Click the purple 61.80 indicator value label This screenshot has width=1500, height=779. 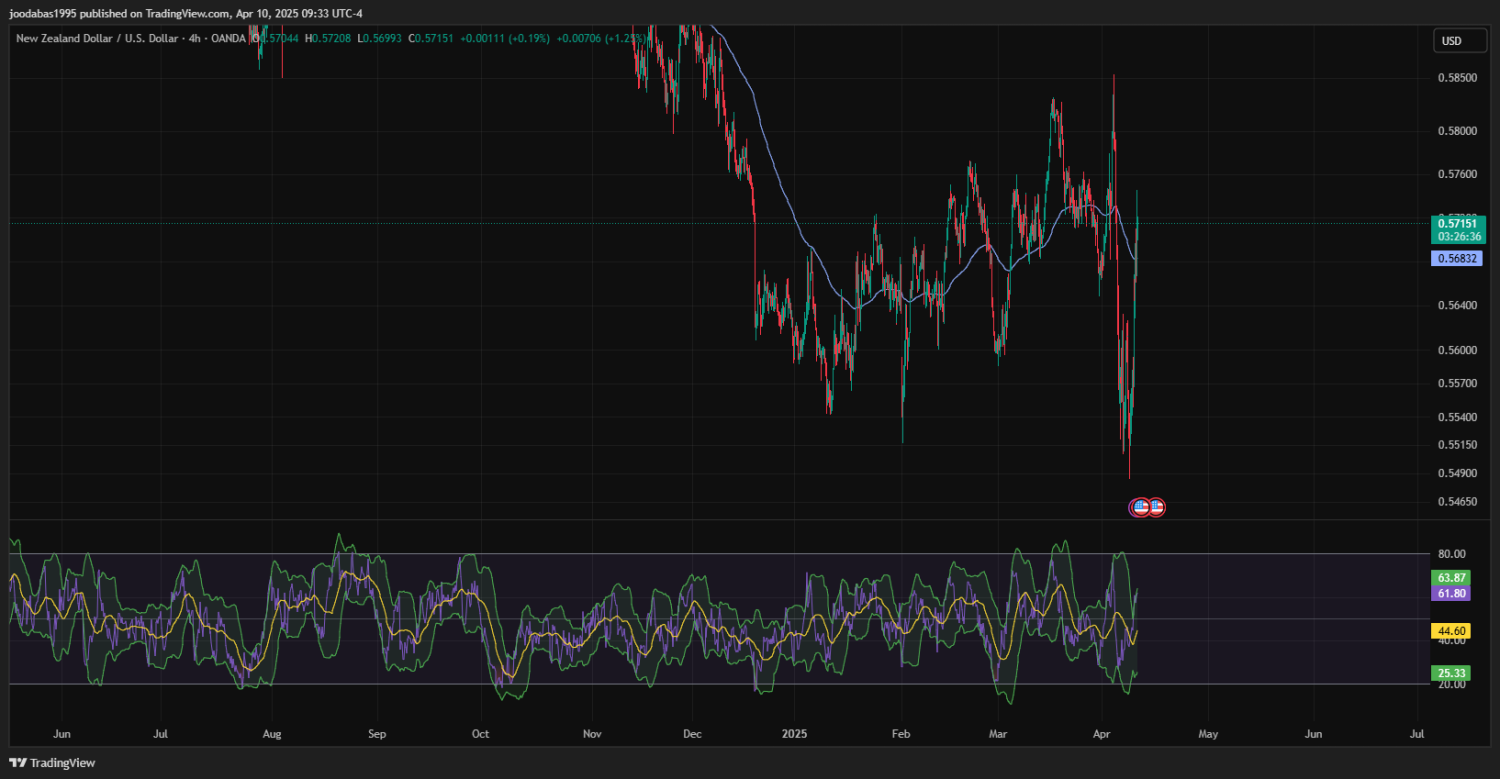[1451, 594]
